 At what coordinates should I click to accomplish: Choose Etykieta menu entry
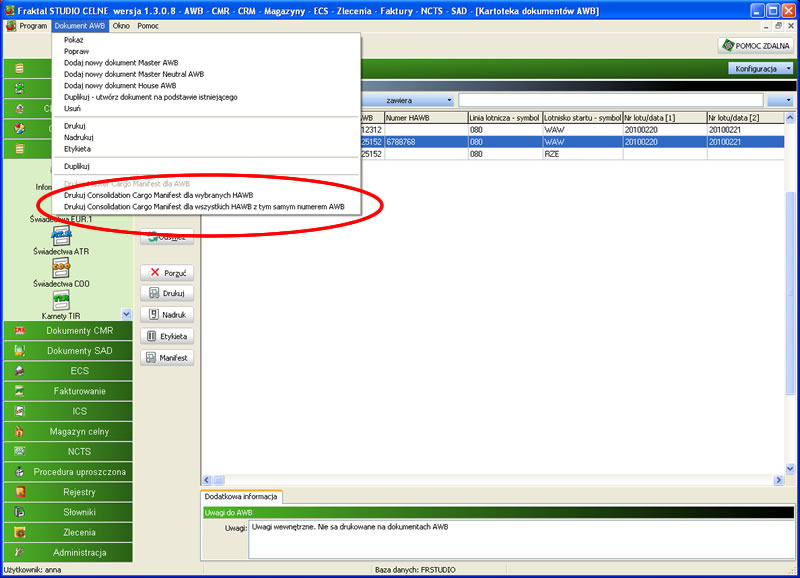[x=207, y=149]
